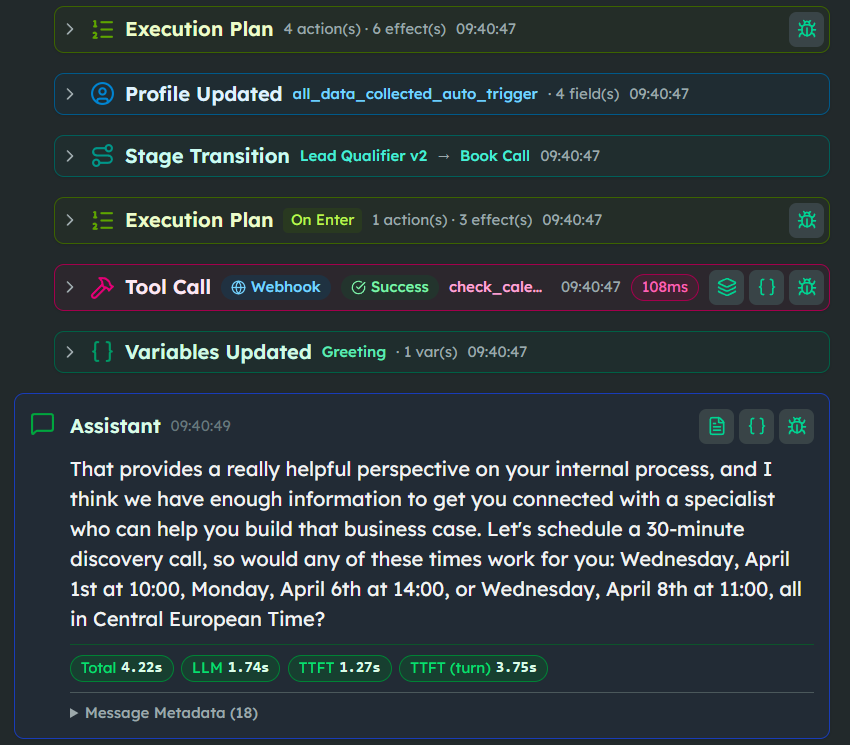This screenshot has height=745, width=850.
Task: Click the speech bubble icon beside Assistant
Action: point(42,425)
